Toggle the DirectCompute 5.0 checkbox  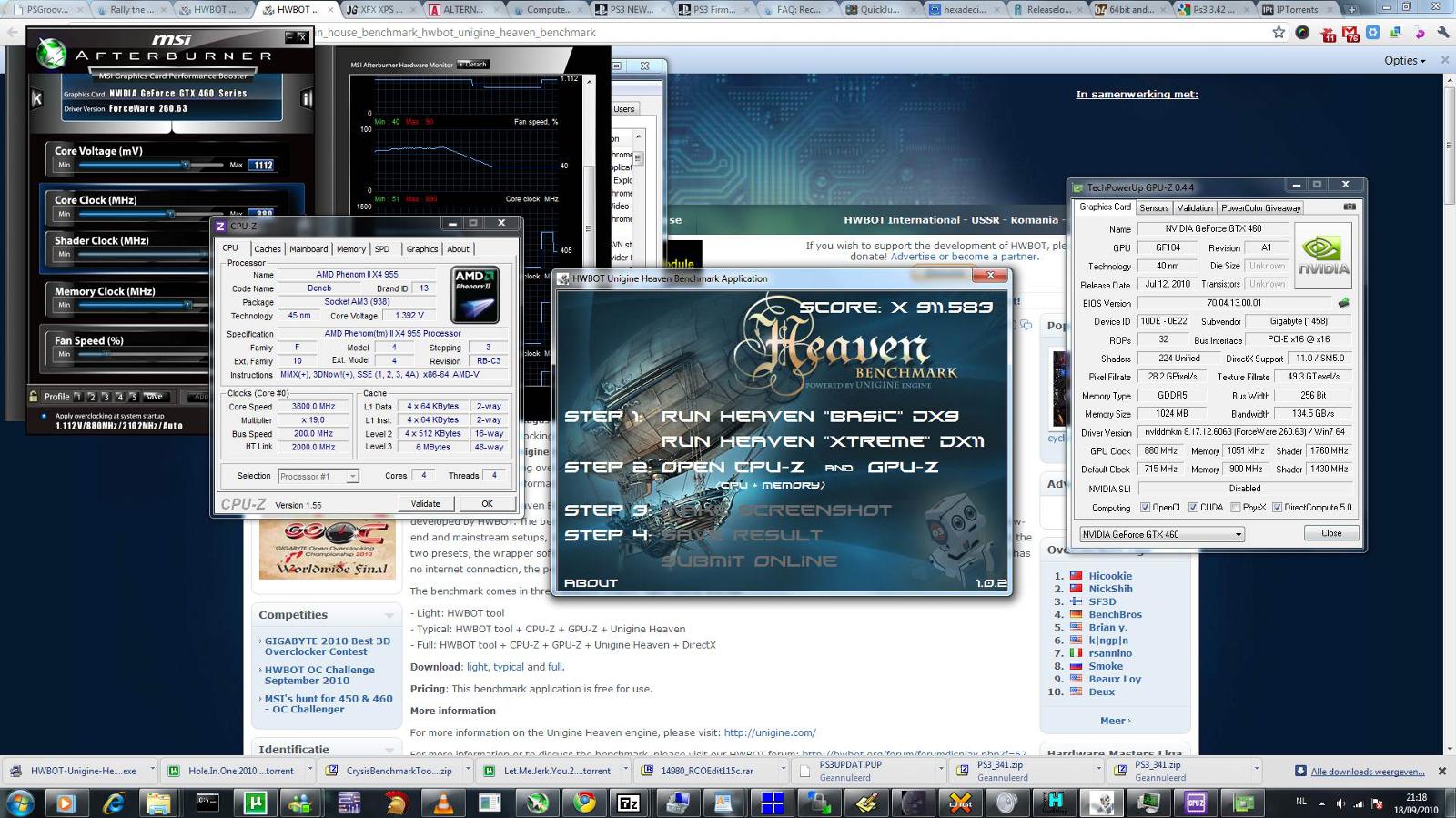(x=1277, y=508)
